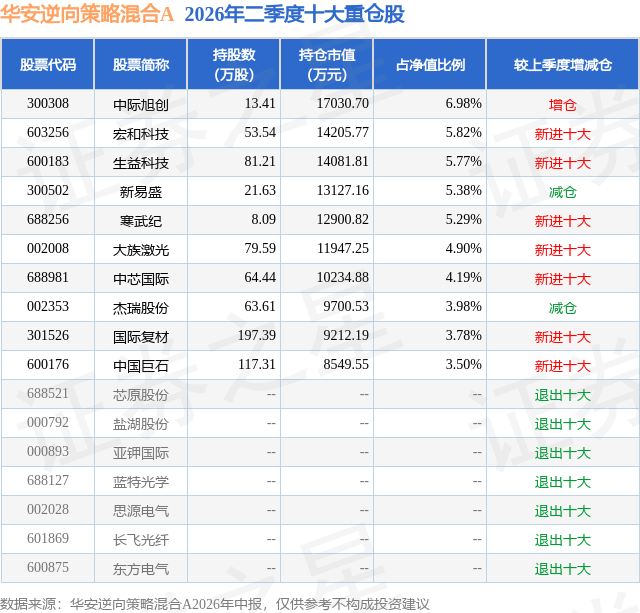This screenshot has height=613, width=640.
Task: Click the 宏和科技 stock name
Action: coord(141,134)
